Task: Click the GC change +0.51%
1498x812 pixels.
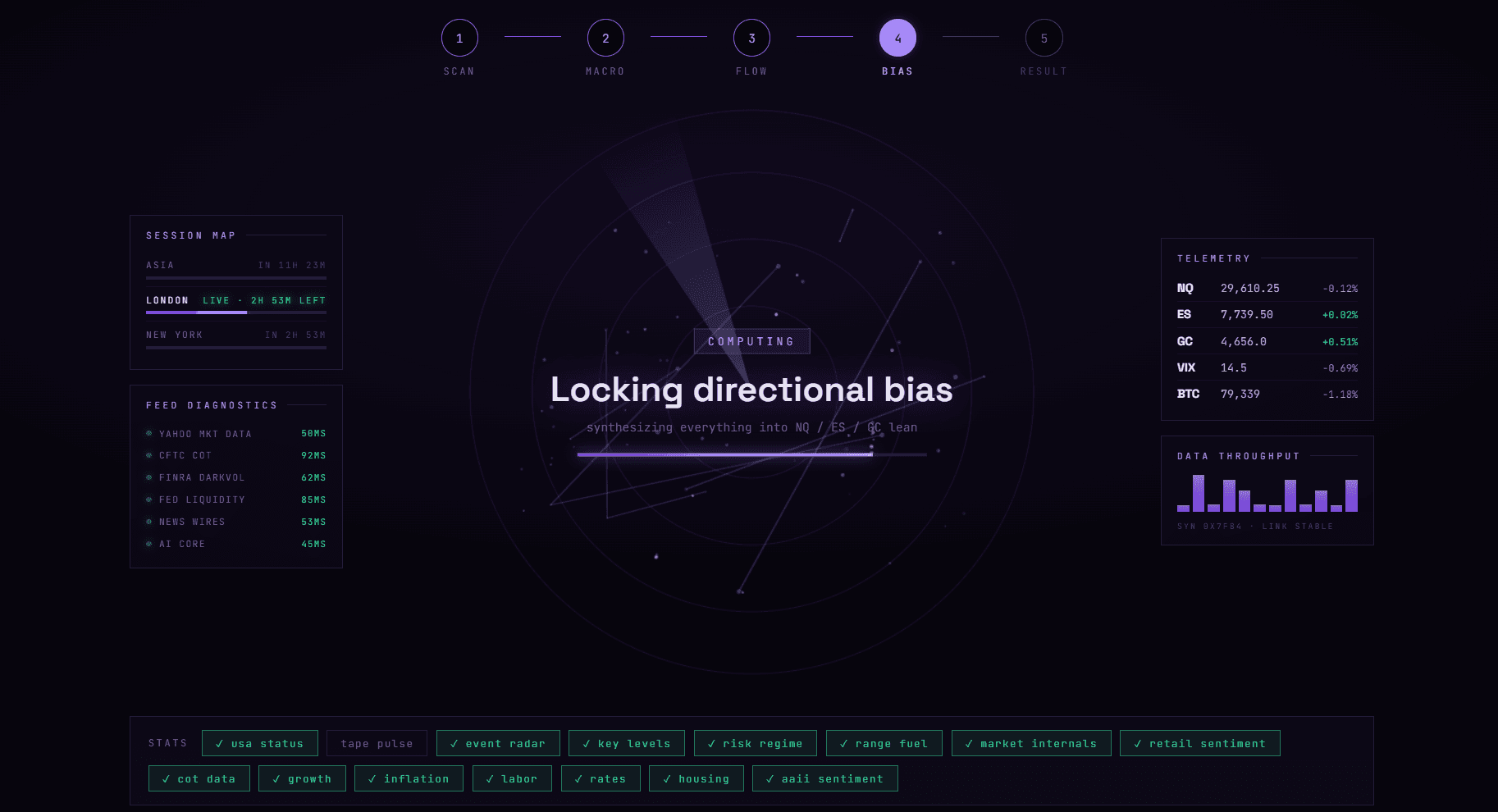Action: click(x=1340, y=341)
